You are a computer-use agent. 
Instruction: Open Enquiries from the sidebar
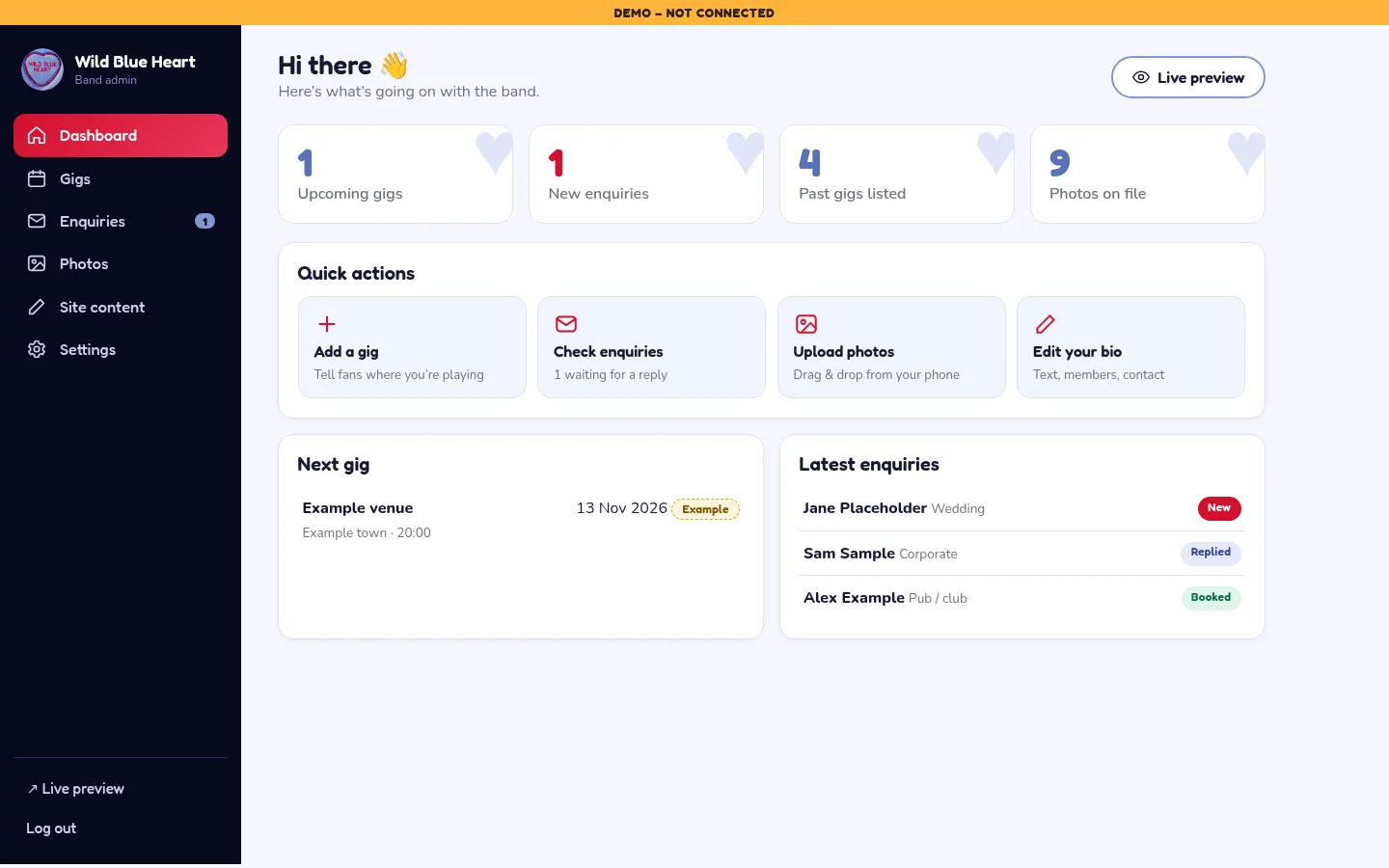click(121, 221)
